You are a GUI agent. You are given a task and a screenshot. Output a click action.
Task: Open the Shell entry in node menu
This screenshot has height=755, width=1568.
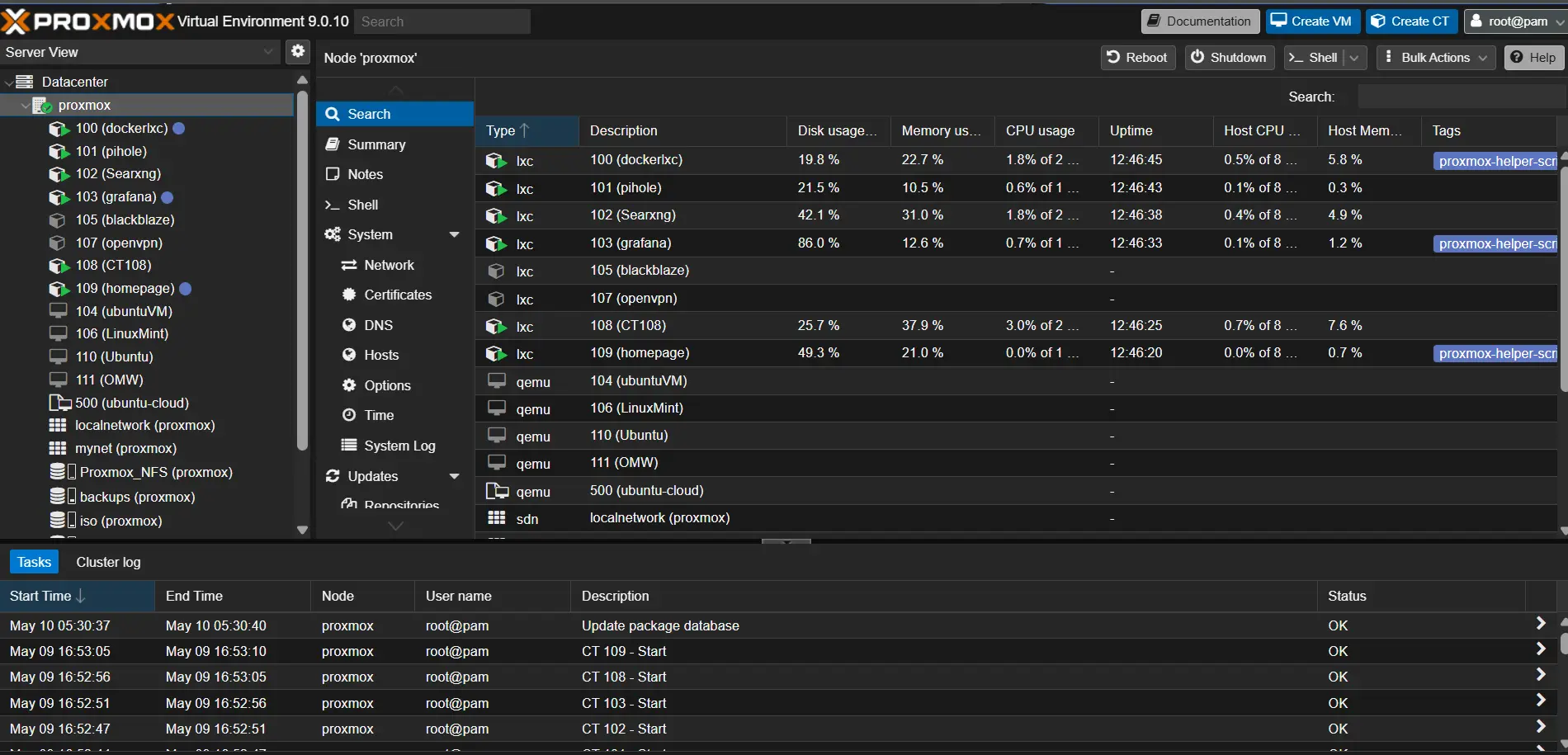pyautogui.click(x=394, y=205)
